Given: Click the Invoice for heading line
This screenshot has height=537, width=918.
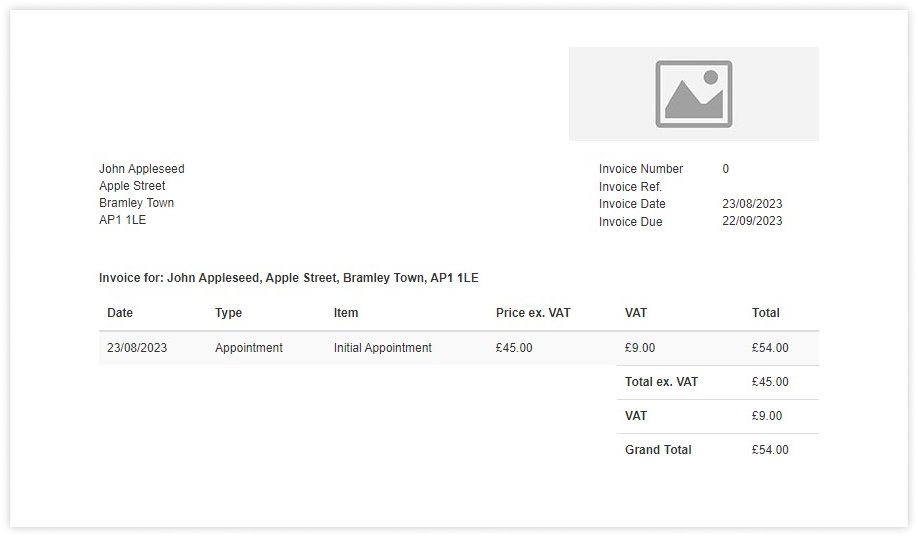Looking at the screenshot, I should (x=288, y=278).
